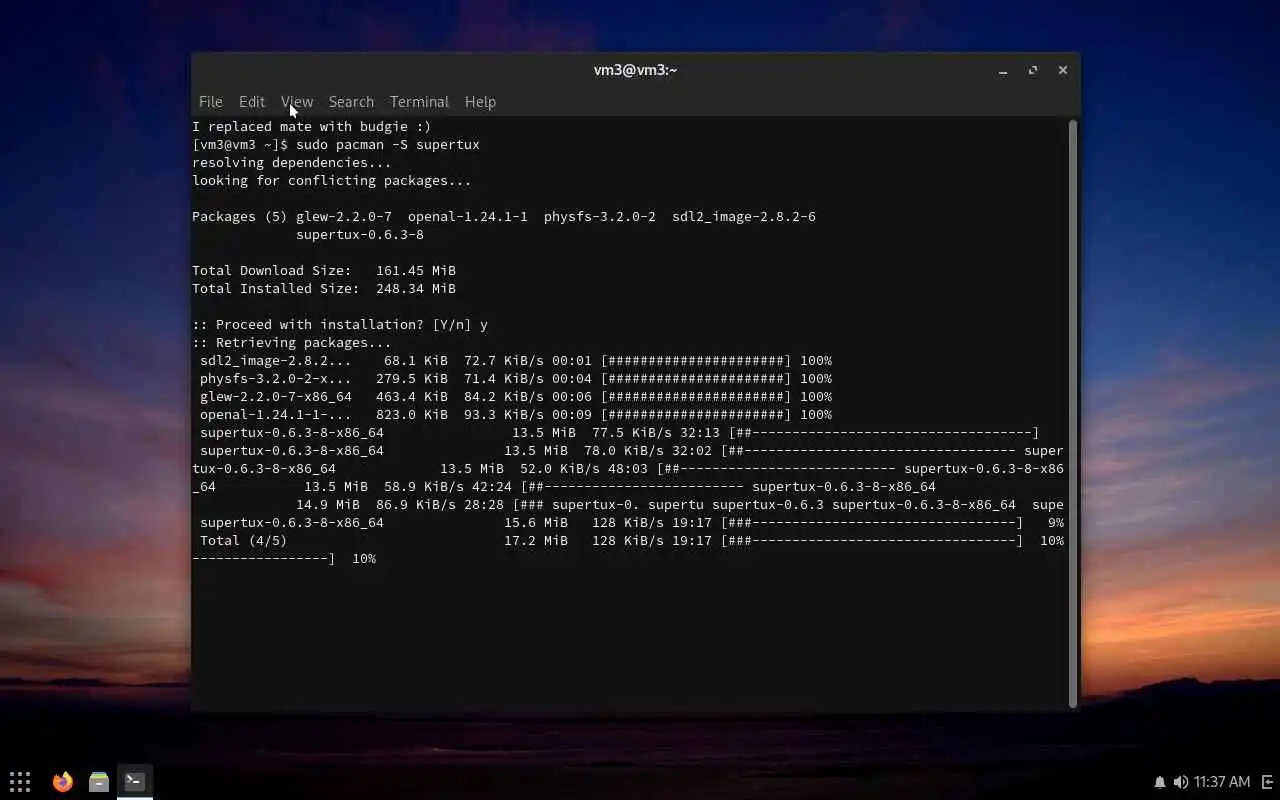Click the terminal's vertical scrollbar

pos(1073,414)
